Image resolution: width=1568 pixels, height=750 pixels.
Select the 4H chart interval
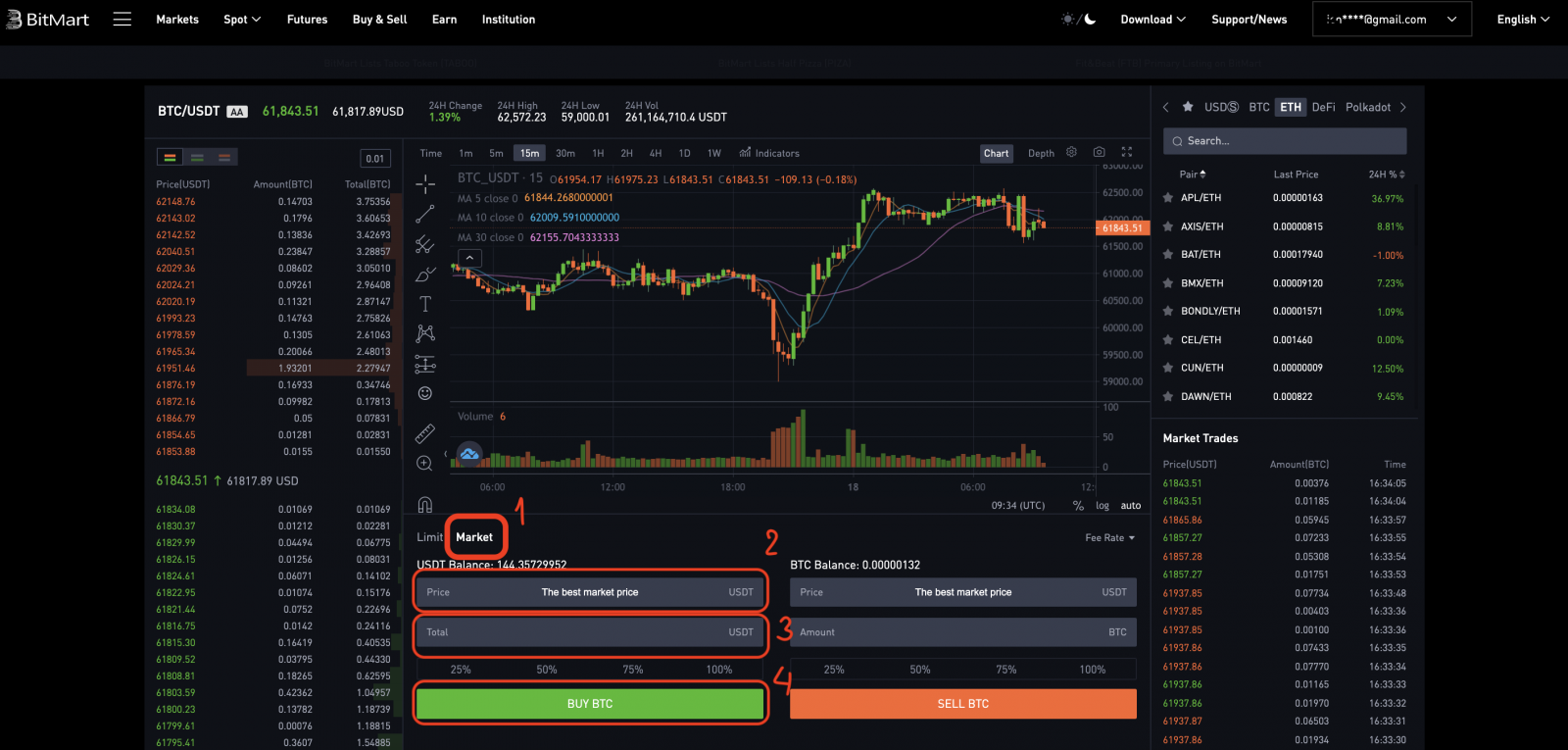pyautogui.click(x=656, y=153)
